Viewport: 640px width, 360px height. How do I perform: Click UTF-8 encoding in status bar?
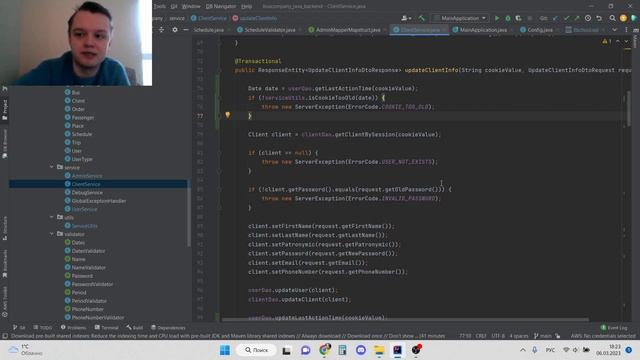coord(498,336)
